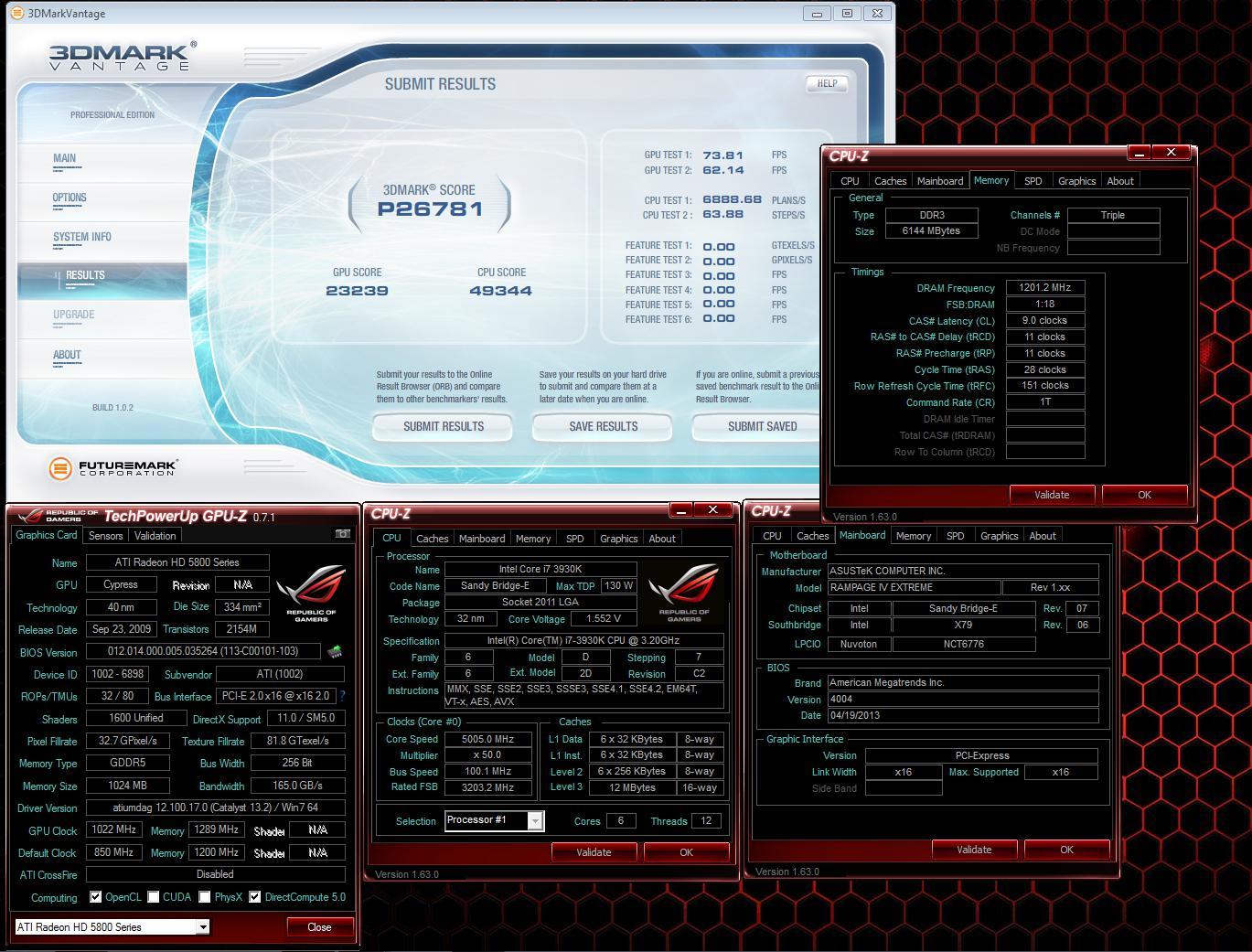Click Validate in CPU-Z mainboard window

[974, 850]
